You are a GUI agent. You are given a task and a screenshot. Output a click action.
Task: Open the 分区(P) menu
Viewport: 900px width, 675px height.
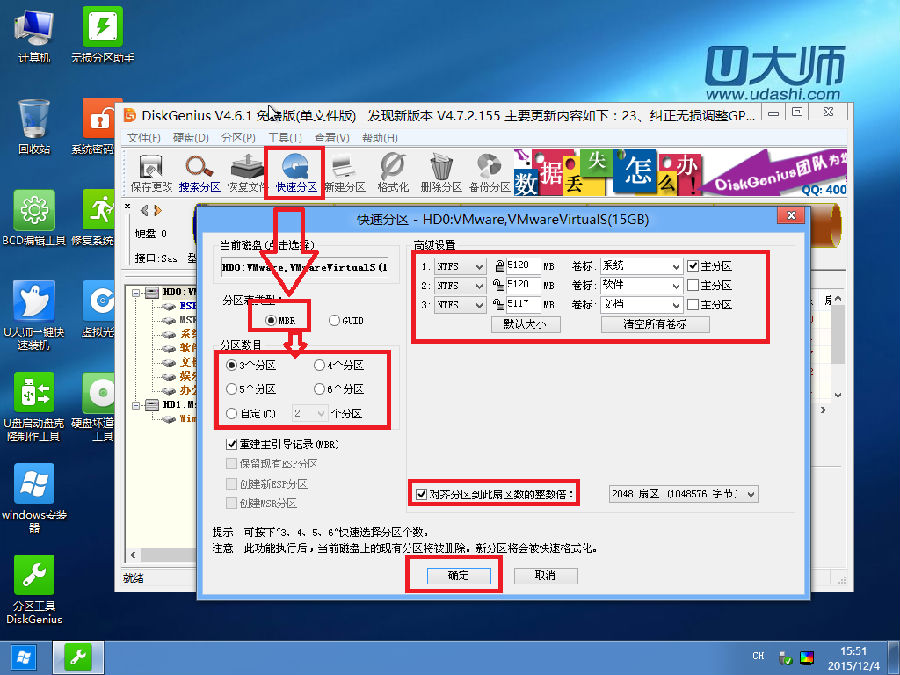click(238, 138)
